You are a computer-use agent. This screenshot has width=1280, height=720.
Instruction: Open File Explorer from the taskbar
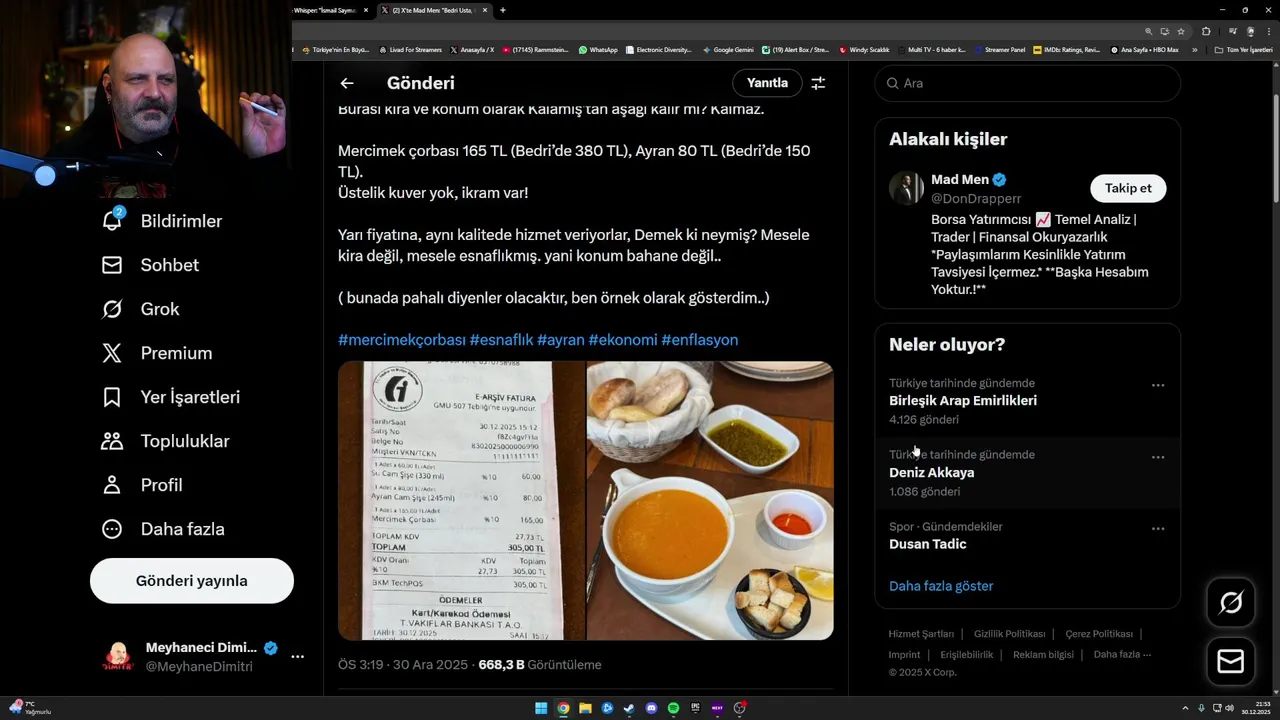(585, 708)
